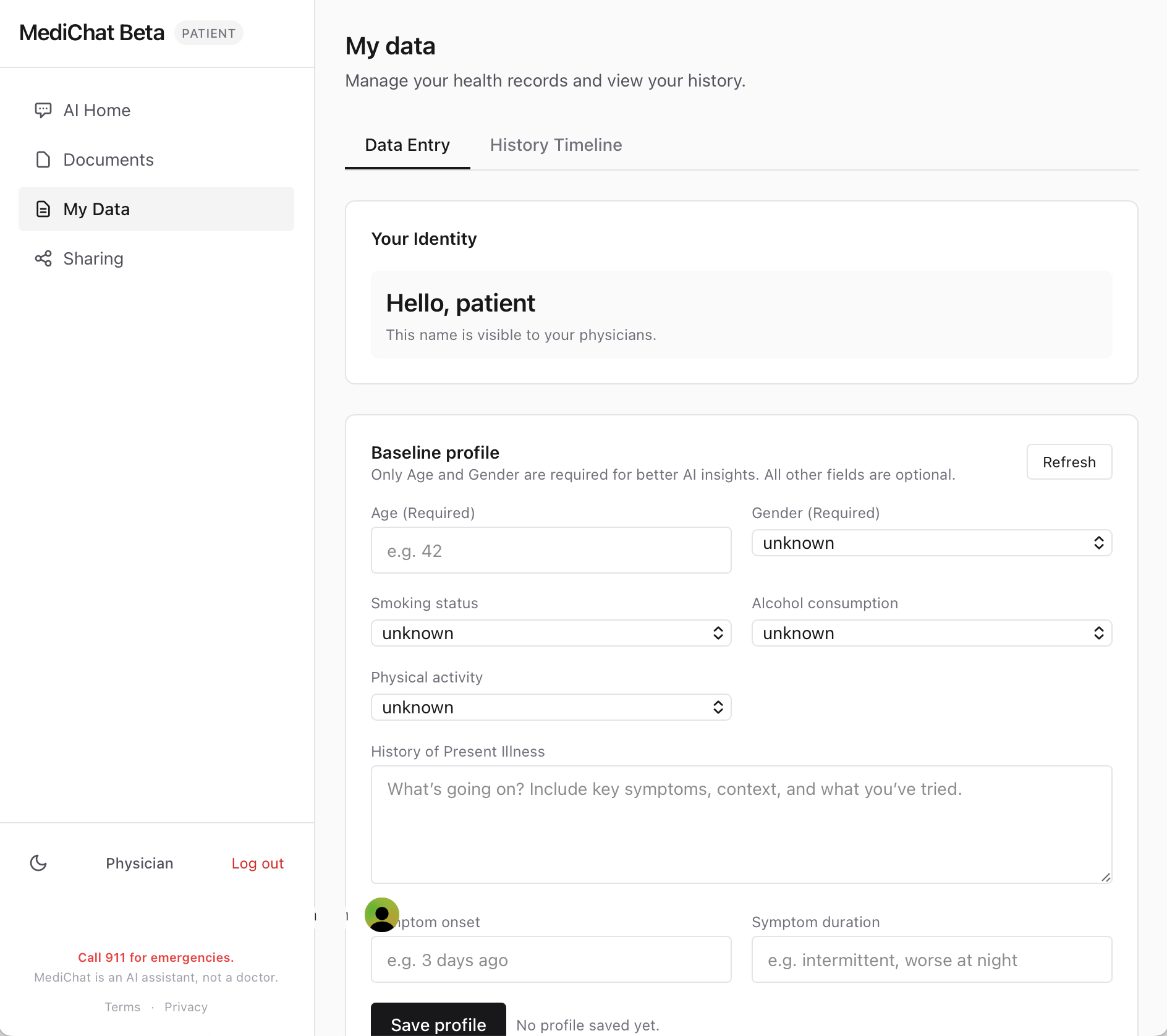Click the Symptom onset field
The height and width of the screenshot is (1036, 1167).
[x=551, y=959]
